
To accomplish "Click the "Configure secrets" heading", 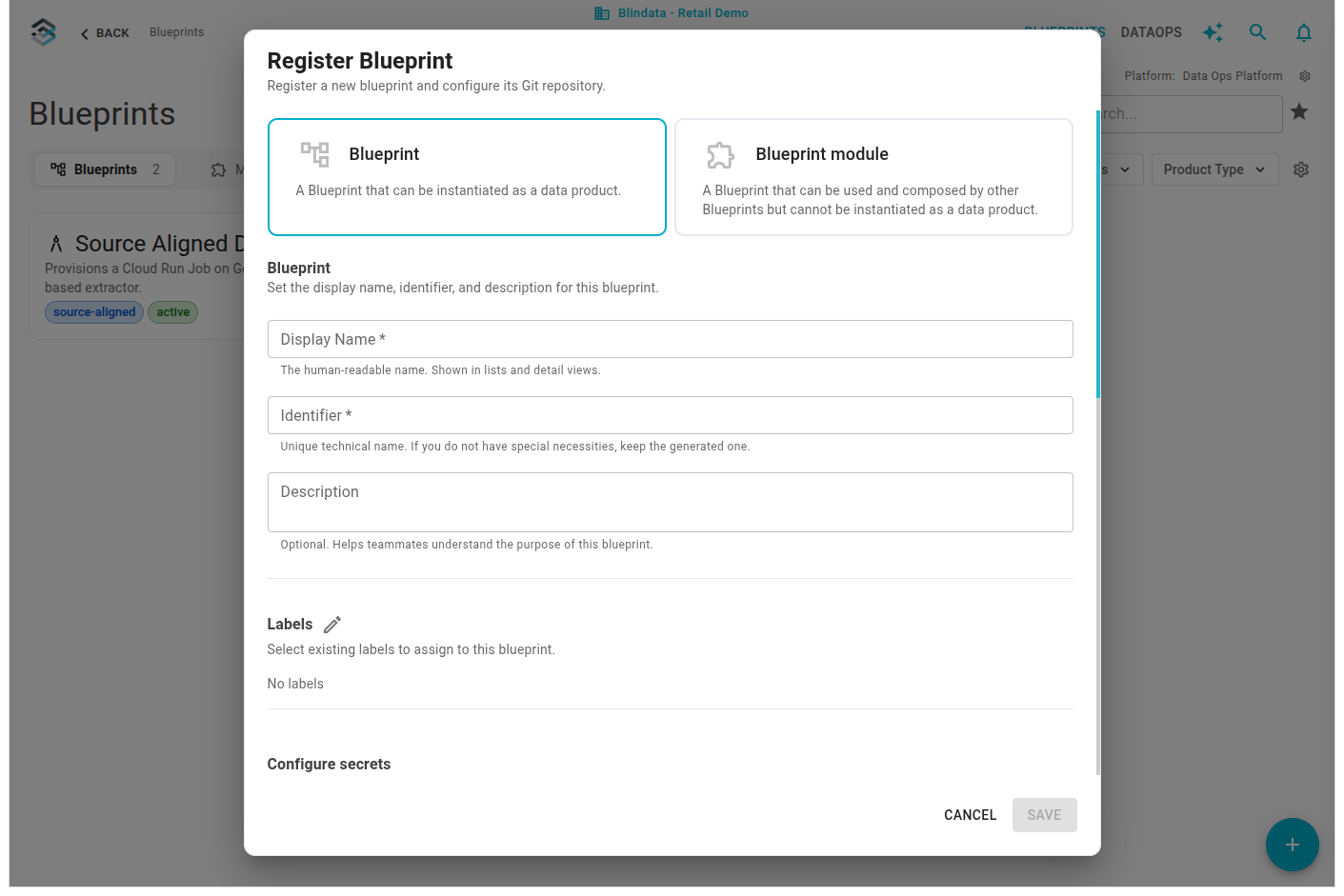I will (329, 764).
